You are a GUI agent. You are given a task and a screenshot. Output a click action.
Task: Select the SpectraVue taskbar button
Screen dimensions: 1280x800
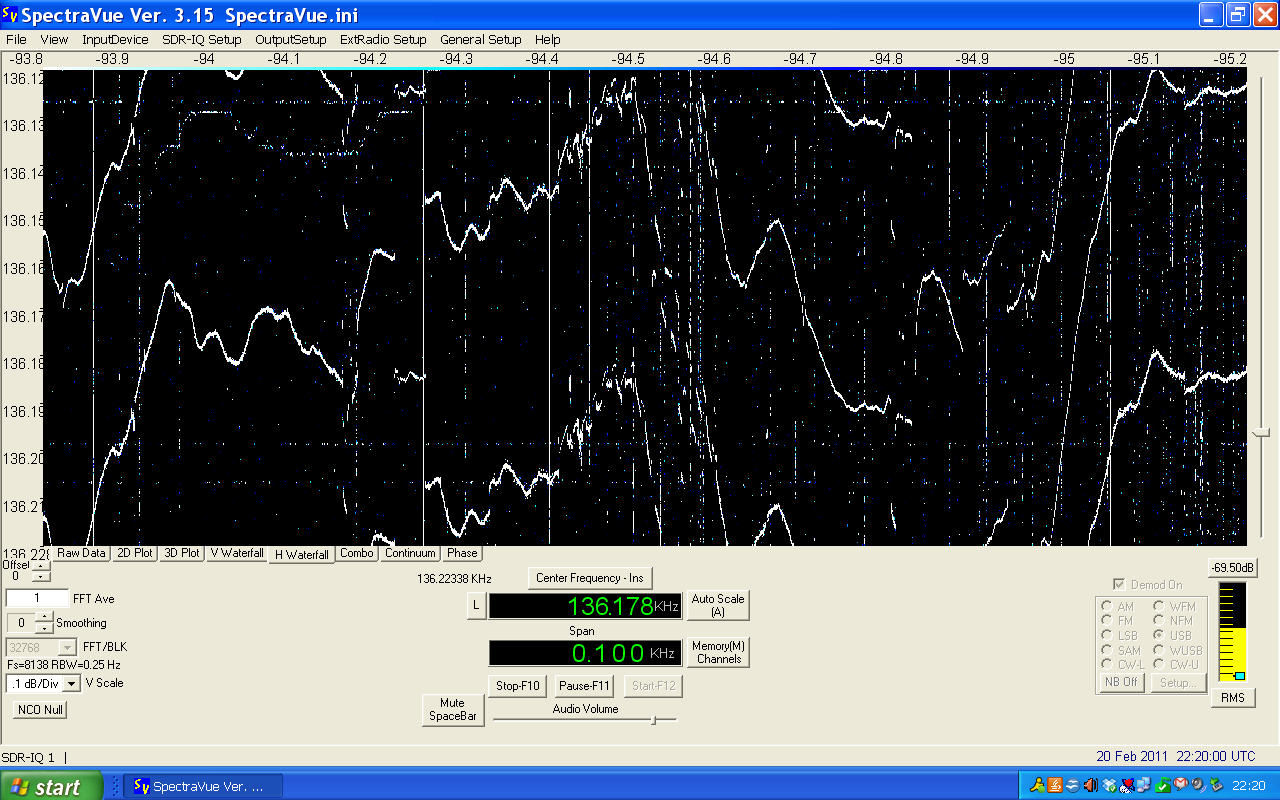(x=203, y=786)
